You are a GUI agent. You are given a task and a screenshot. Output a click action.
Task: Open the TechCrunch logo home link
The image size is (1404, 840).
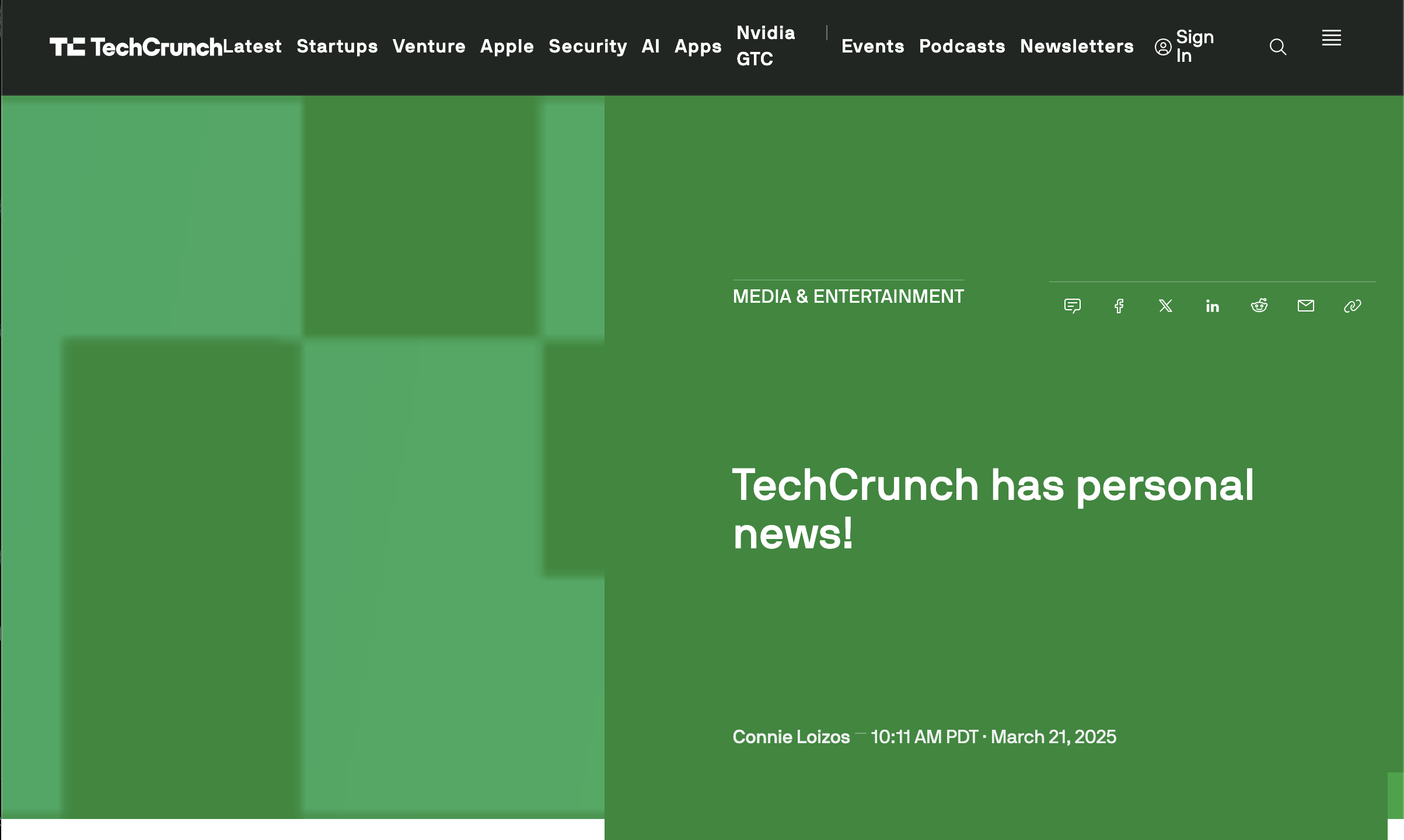coord(136,47)
